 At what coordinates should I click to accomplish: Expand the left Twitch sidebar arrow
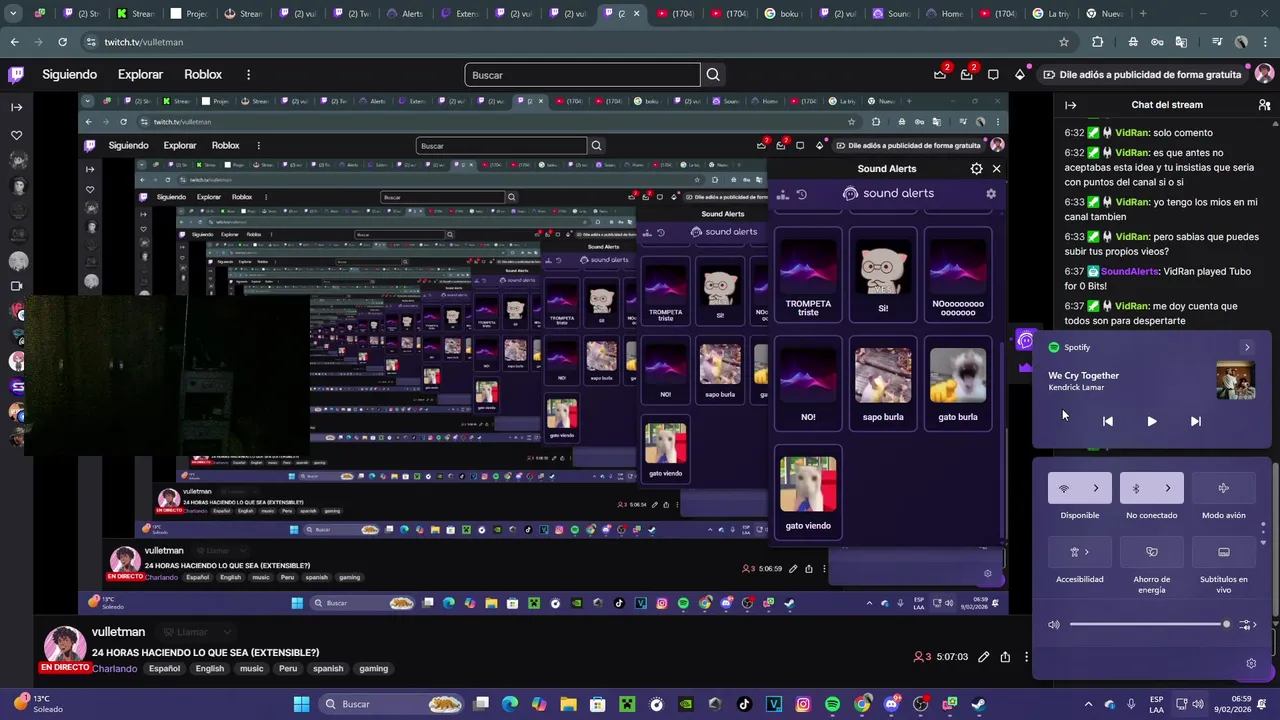tap(16, 106)
